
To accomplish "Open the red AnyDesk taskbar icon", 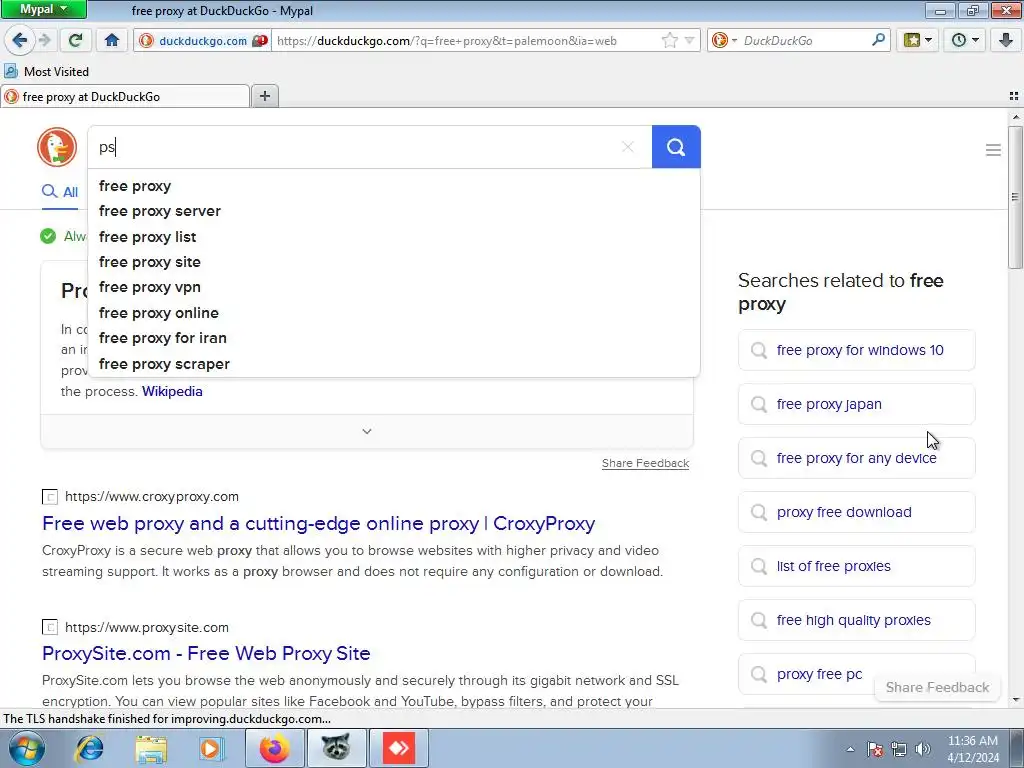I will [x=398, y=748].
